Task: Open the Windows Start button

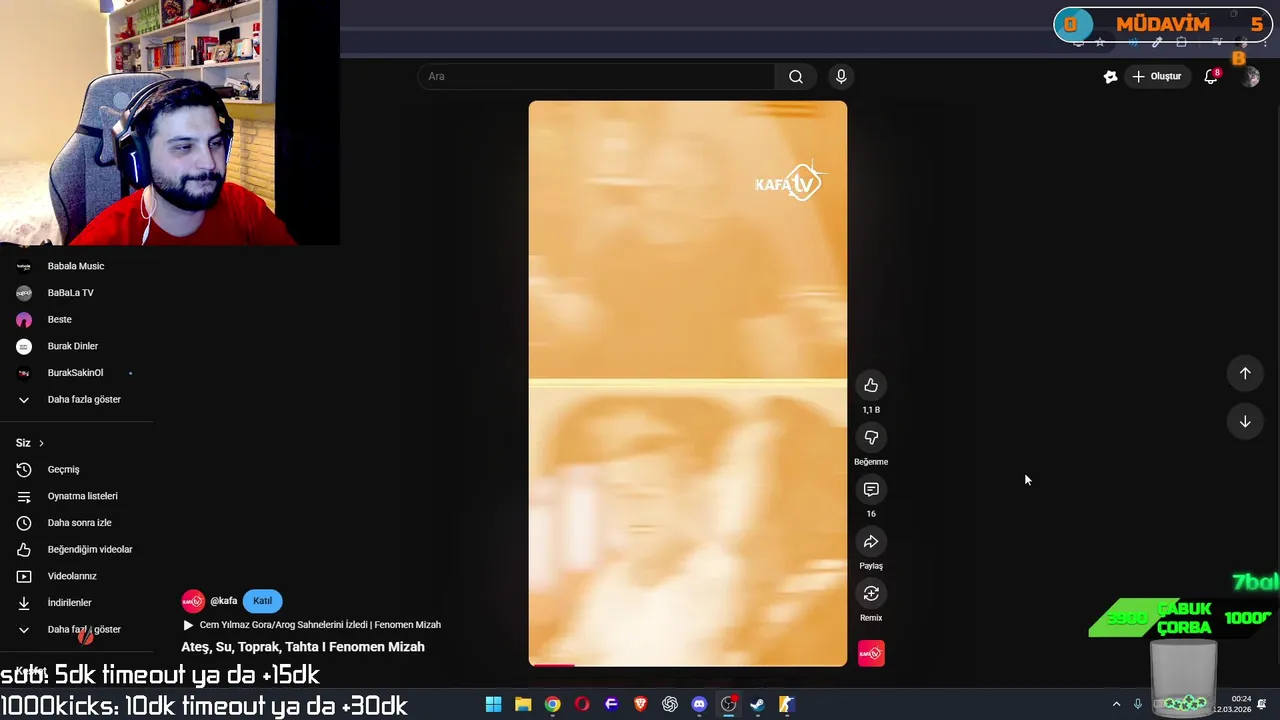Action: [493, 704]
